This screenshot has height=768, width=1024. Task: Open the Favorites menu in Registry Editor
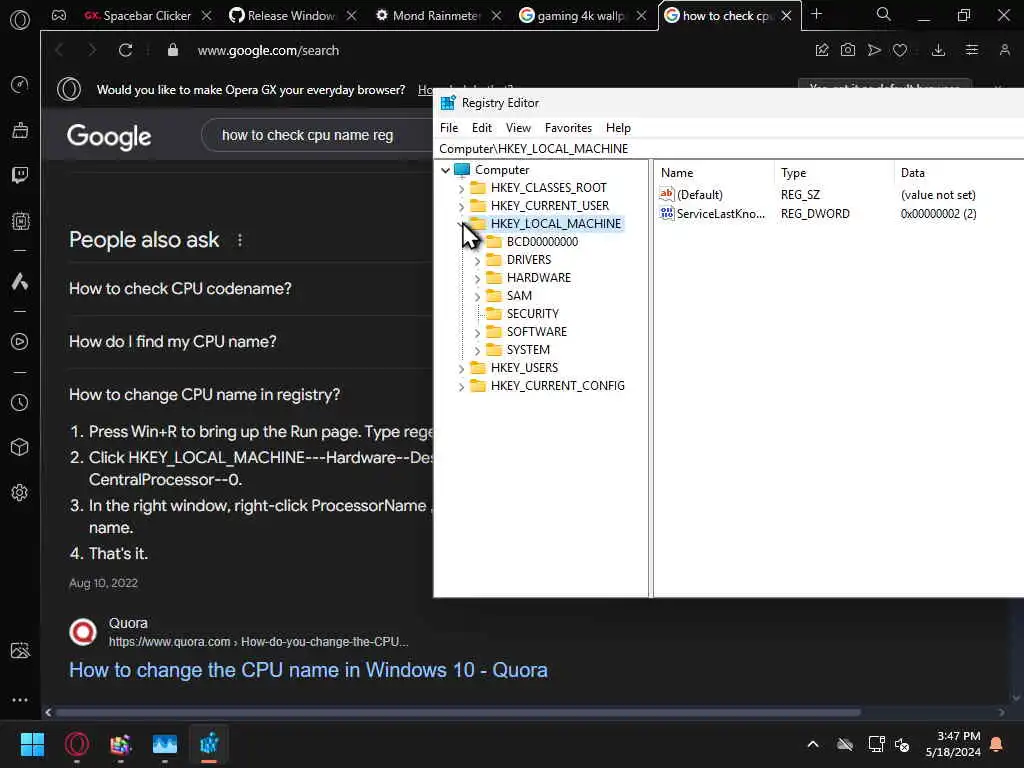[x=568, y=128]
